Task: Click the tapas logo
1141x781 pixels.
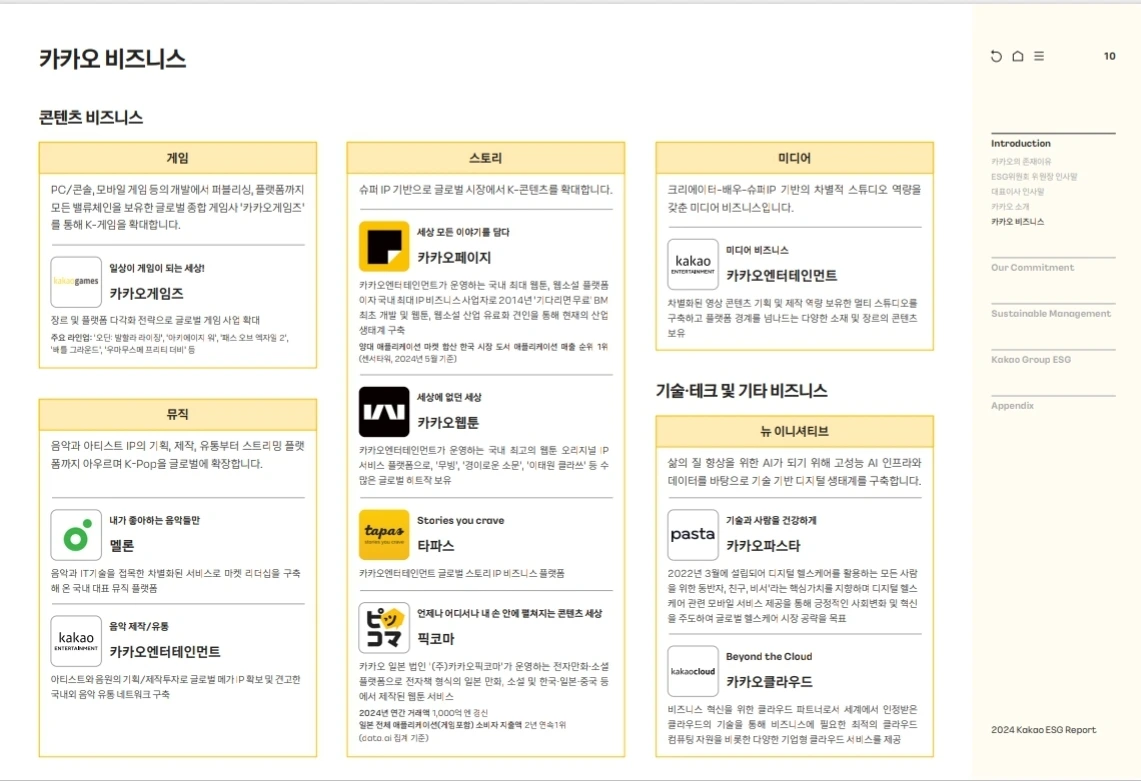Action: point(384,535)
